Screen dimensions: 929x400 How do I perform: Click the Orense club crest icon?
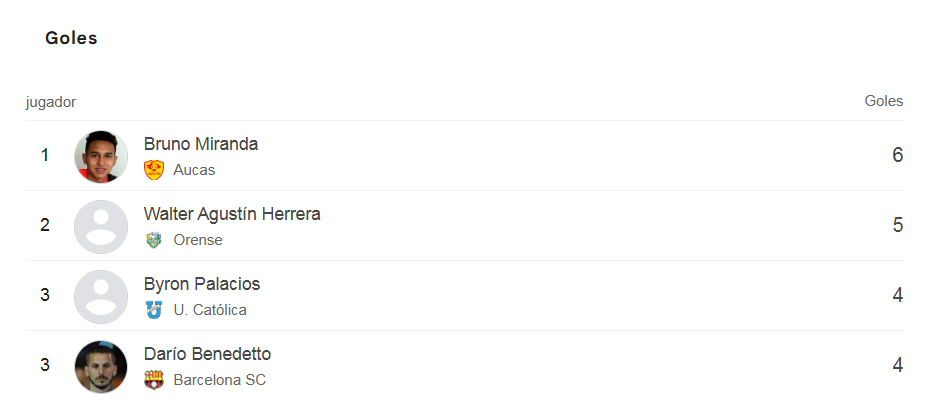click(x=153, y=240)
